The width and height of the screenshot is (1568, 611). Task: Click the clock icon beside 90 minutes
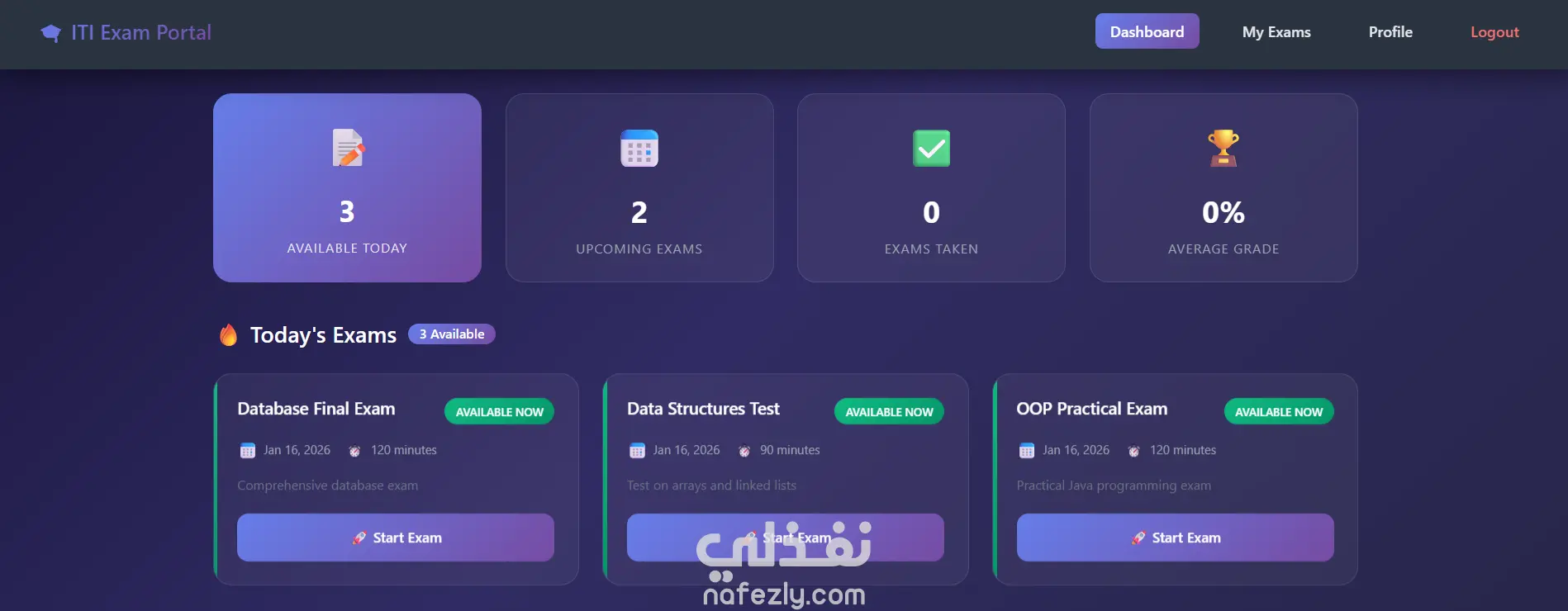(744, 451)
